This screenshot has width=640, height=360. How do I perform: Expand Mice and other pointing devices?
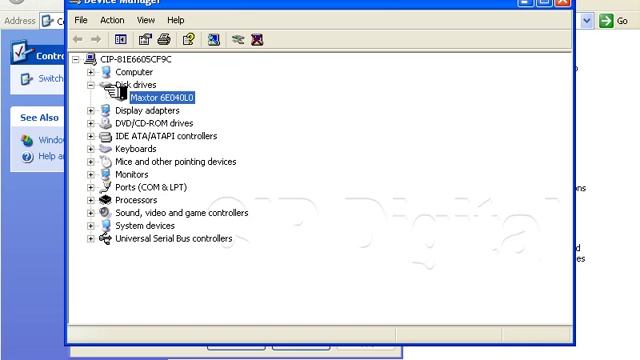tap(91, 162)
